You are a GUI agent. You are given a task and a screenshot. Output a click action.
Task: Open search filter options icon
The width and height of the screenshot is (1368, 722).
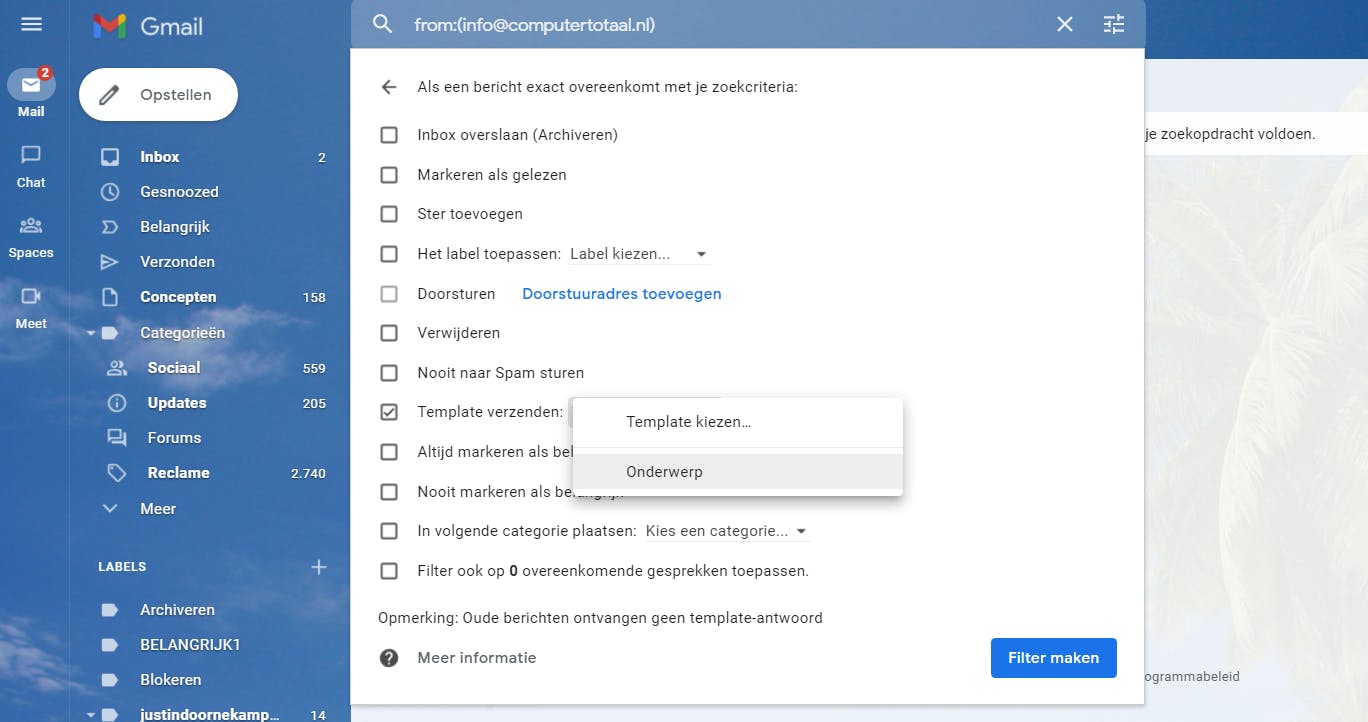(1114, 24)
